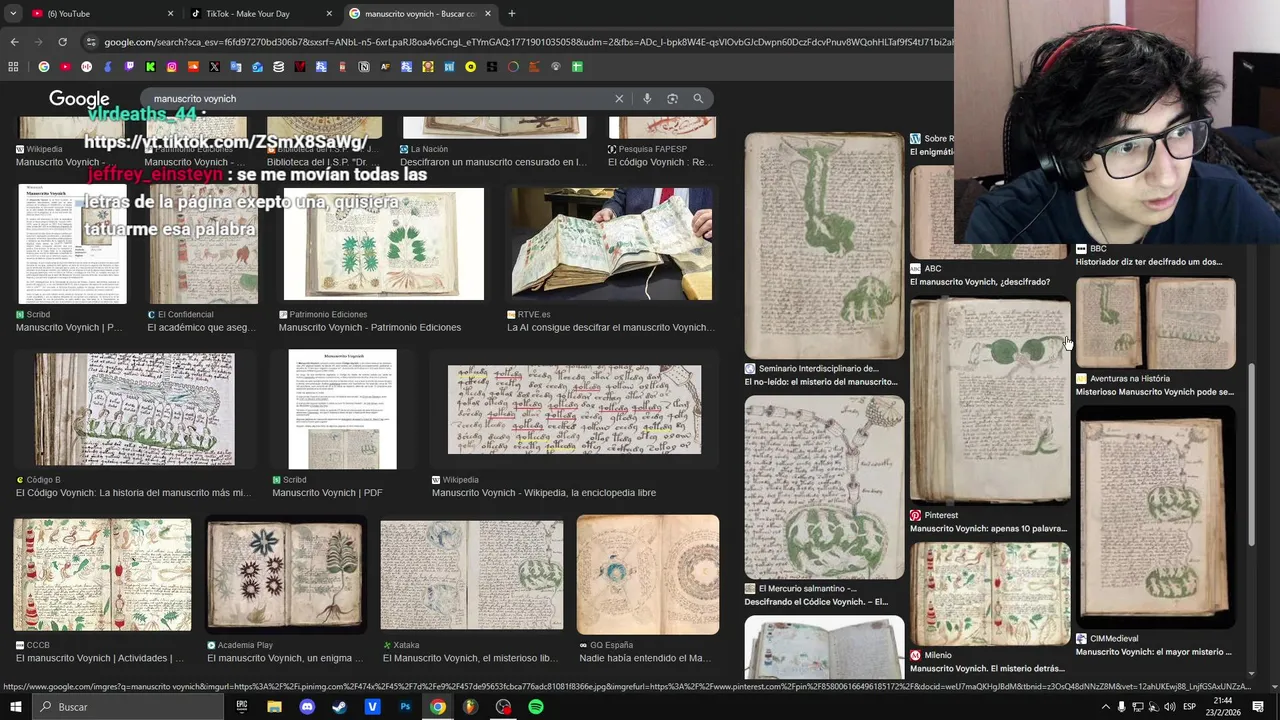Image resolution: width=1280 pixels, height=720 pixels.
Task: Click the Google apps grid in bookmarks bar
Action: [x=13, y=67]
